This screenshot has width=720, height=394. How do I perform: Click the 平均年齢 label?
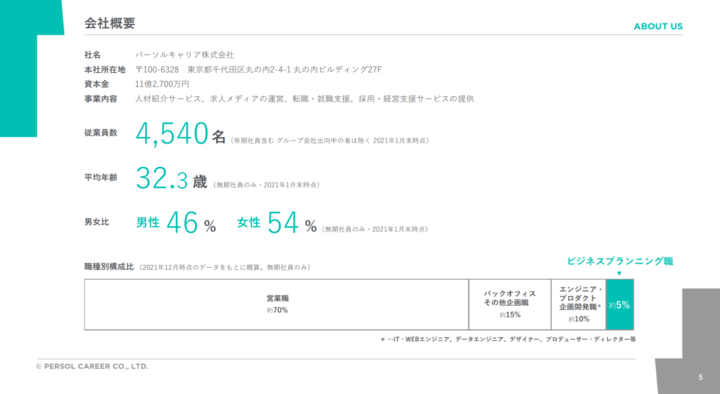(101, 177)
